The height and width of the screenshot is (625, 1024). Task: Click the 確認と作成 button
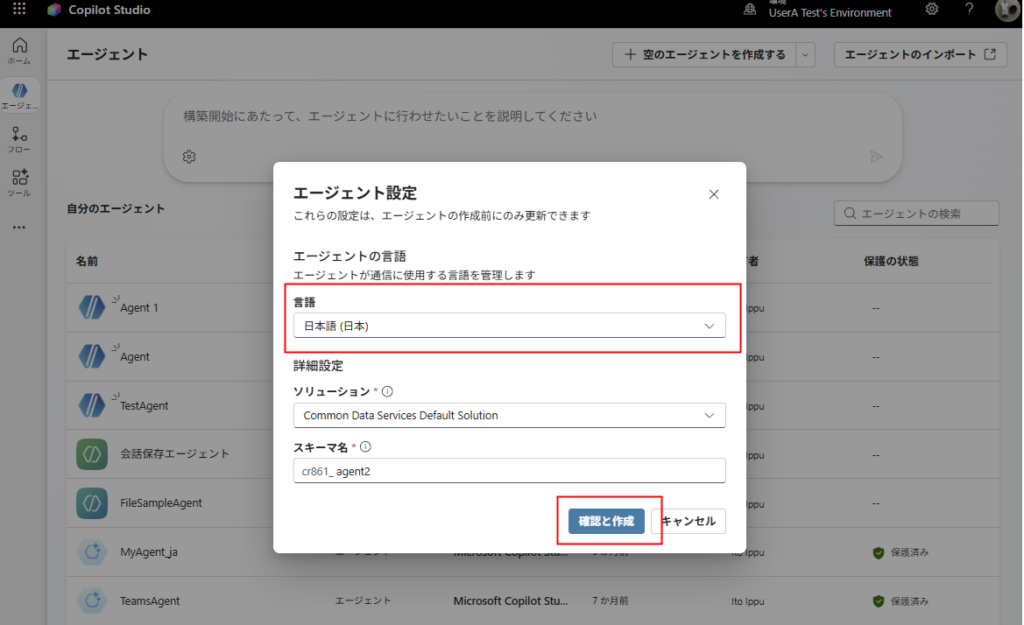[606, 521]
